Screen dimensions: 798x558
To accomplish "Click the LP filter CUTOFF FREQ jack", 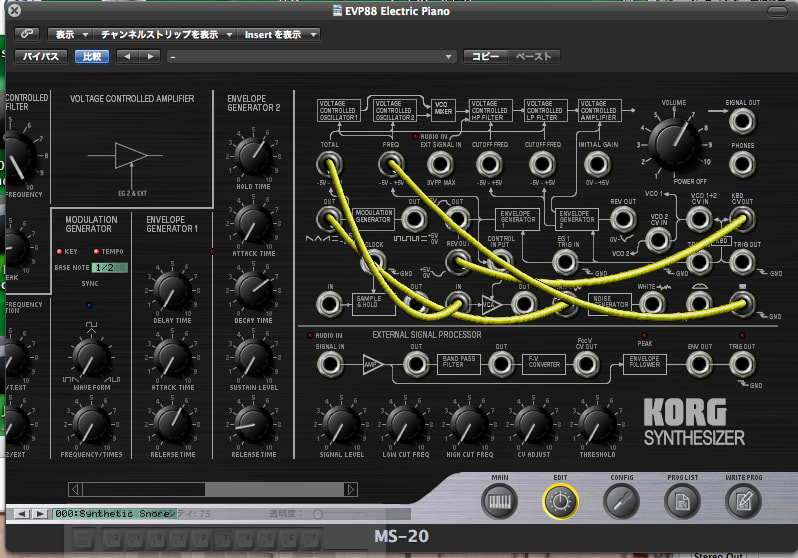I will pyautogui.click(x=542, y=164).
